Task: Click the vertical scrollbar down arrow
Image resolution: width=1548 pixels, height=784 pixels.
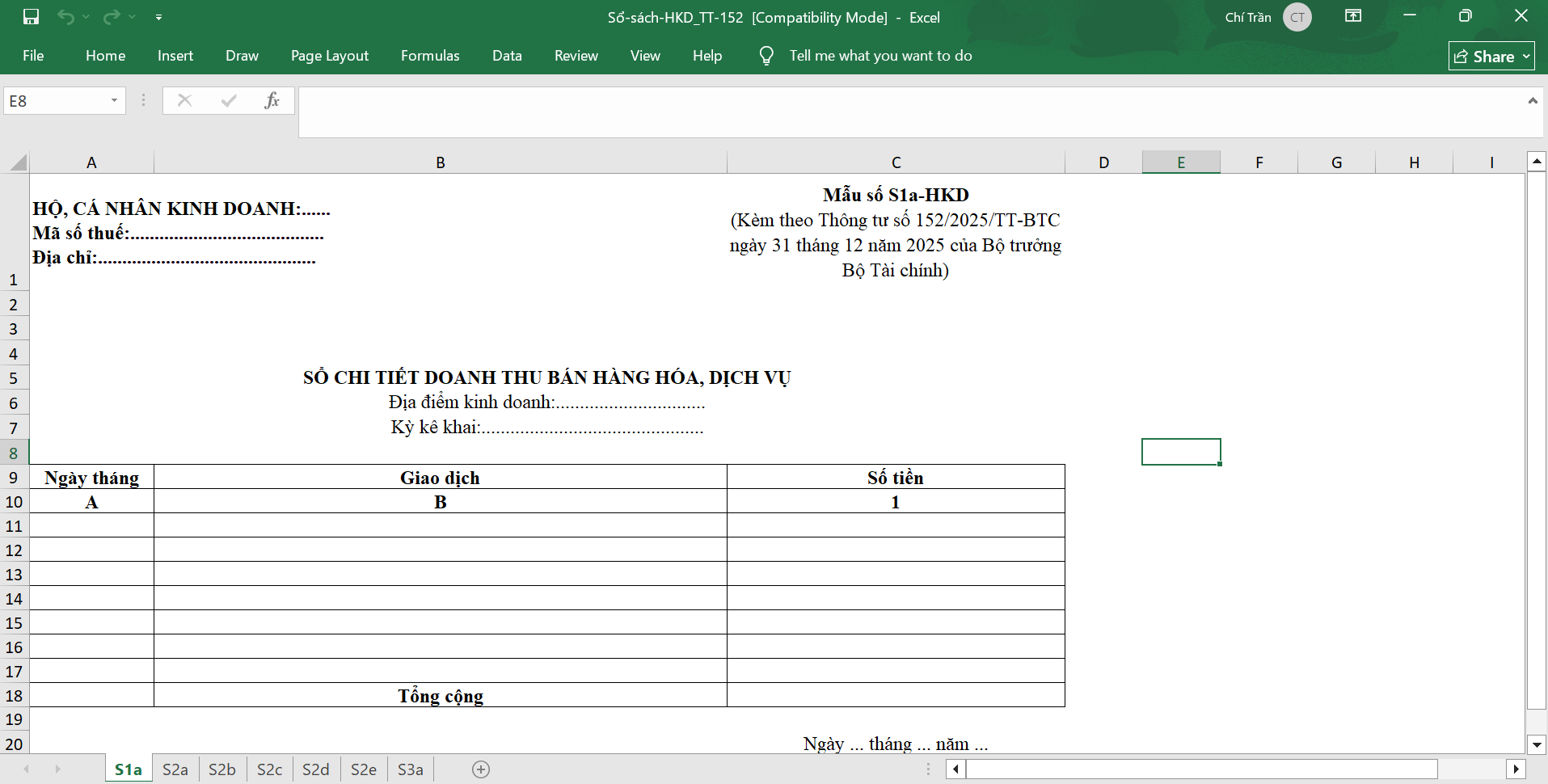Action: pyautogui.click(x=1536, y=744)
